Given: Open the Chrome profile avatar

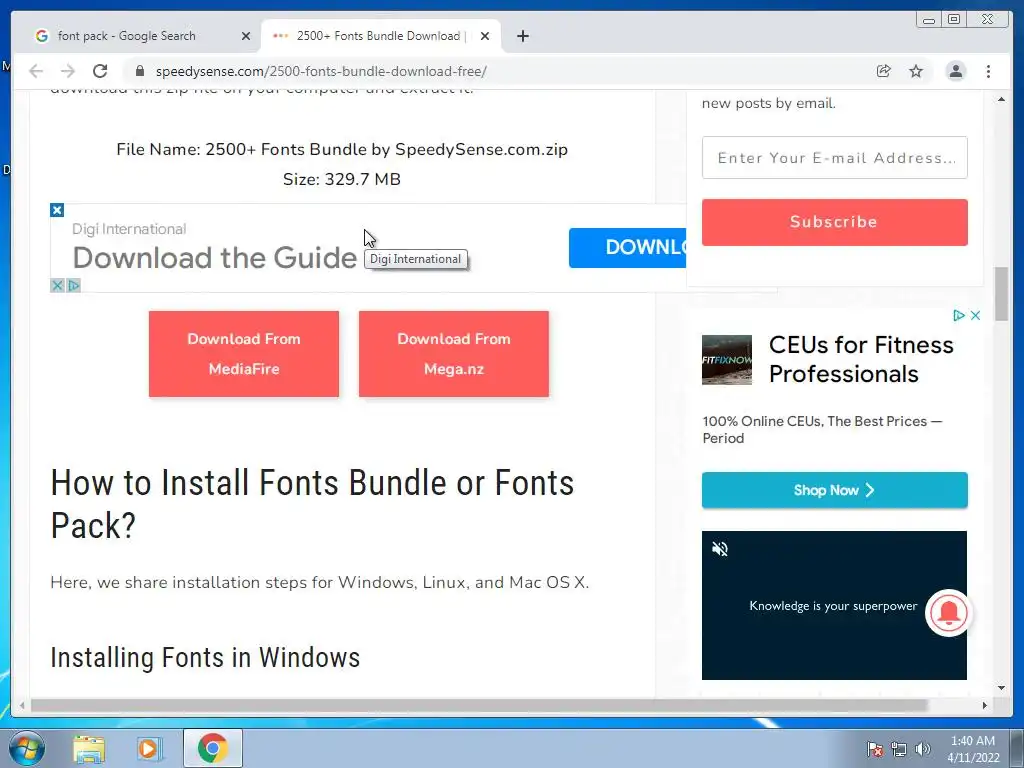Looking at the screenshot, I should pos(955,71).
